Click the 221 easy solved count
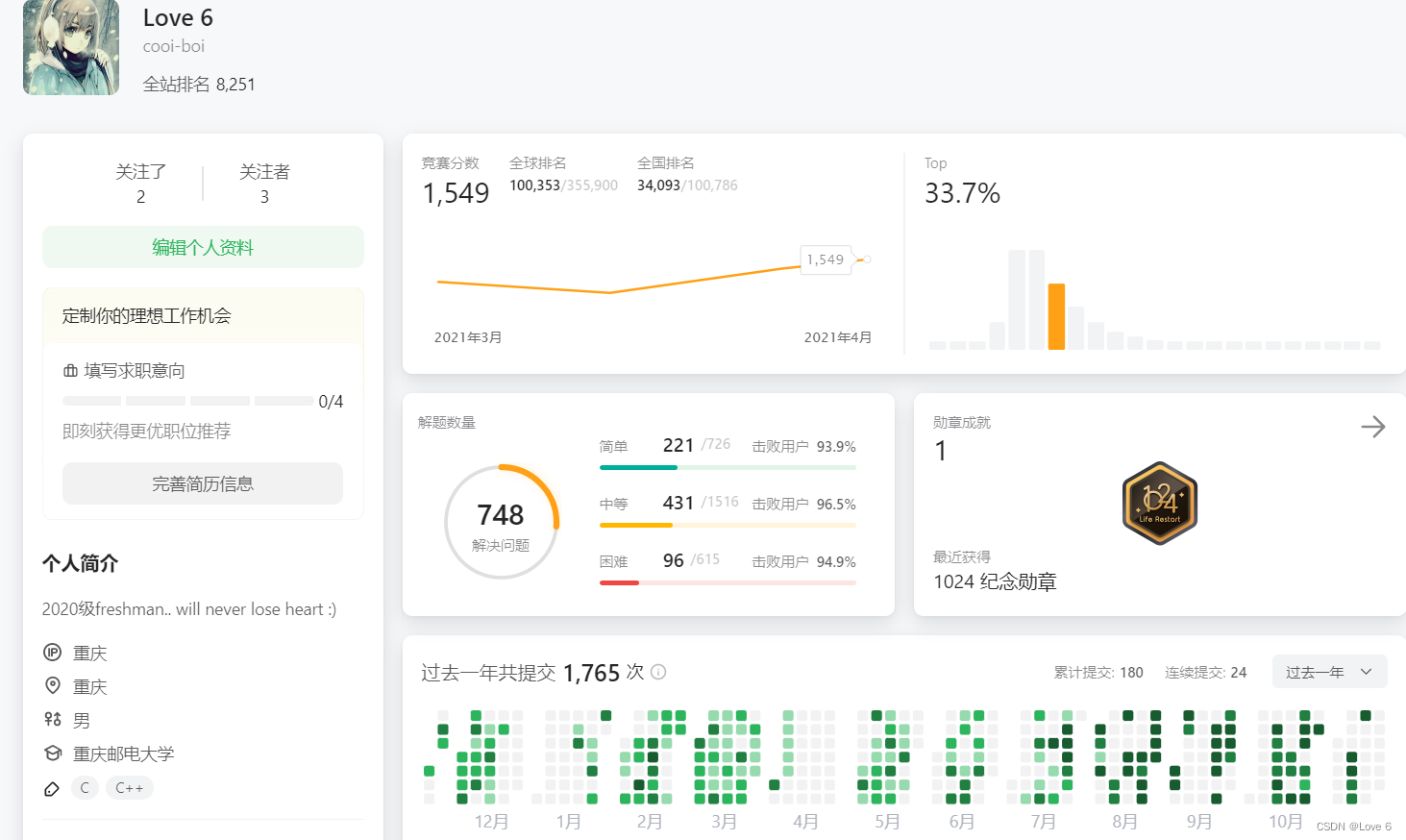The height and width of the screenshot is (840, 1406). 678,445
